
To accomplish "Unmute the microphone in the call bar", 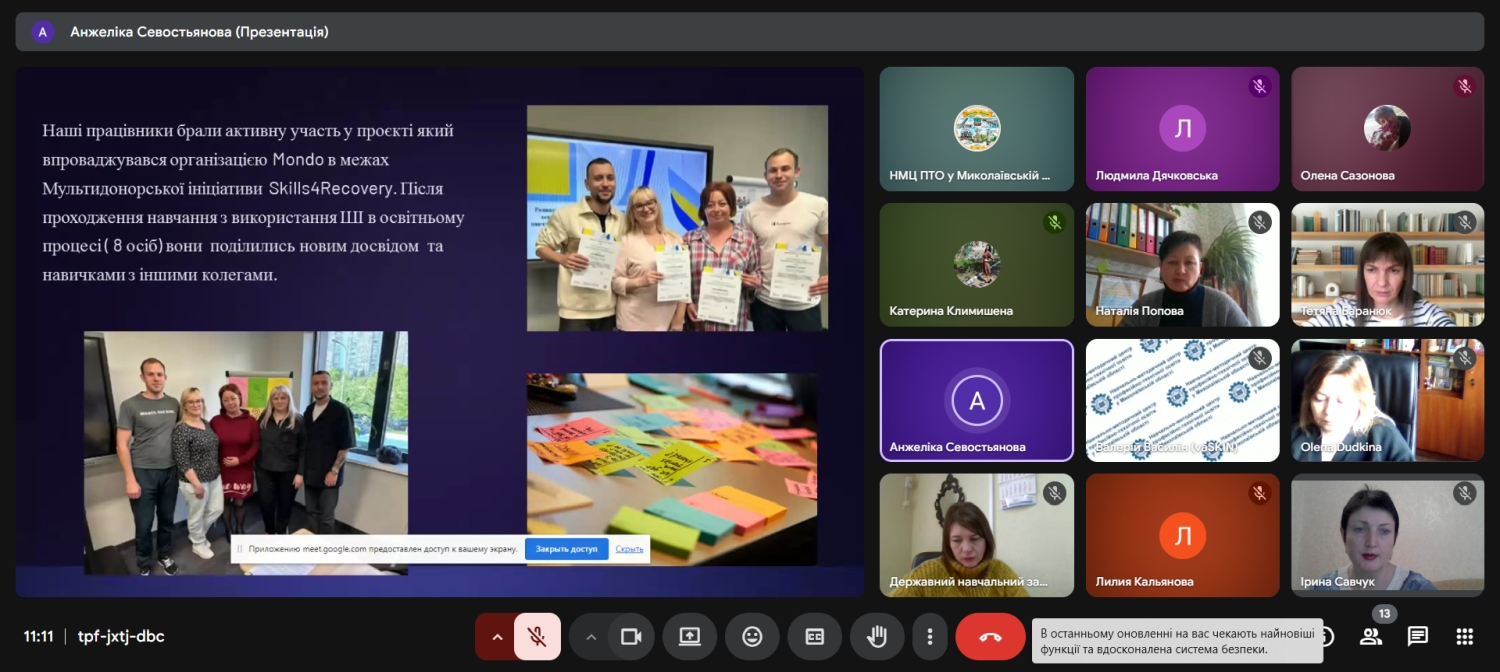I will (537, 637).
